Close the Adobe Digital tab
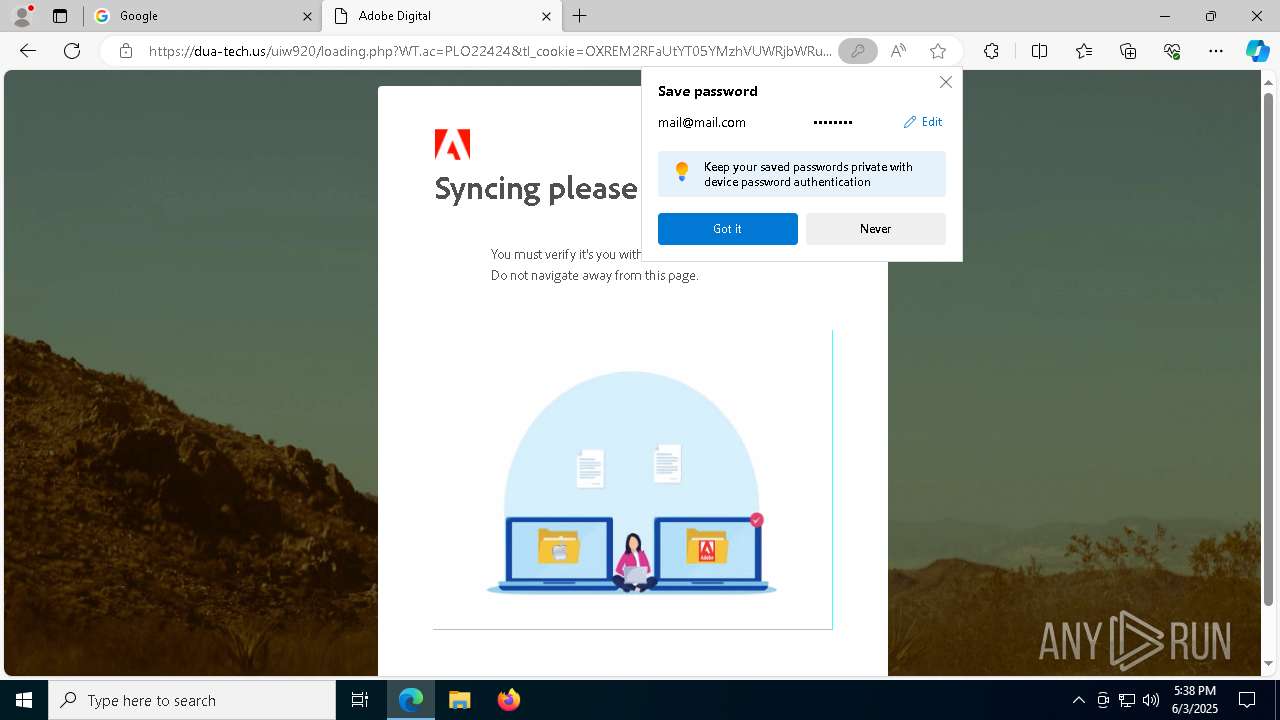This screenshot has width=1280, height=720. tap(546, 16)
